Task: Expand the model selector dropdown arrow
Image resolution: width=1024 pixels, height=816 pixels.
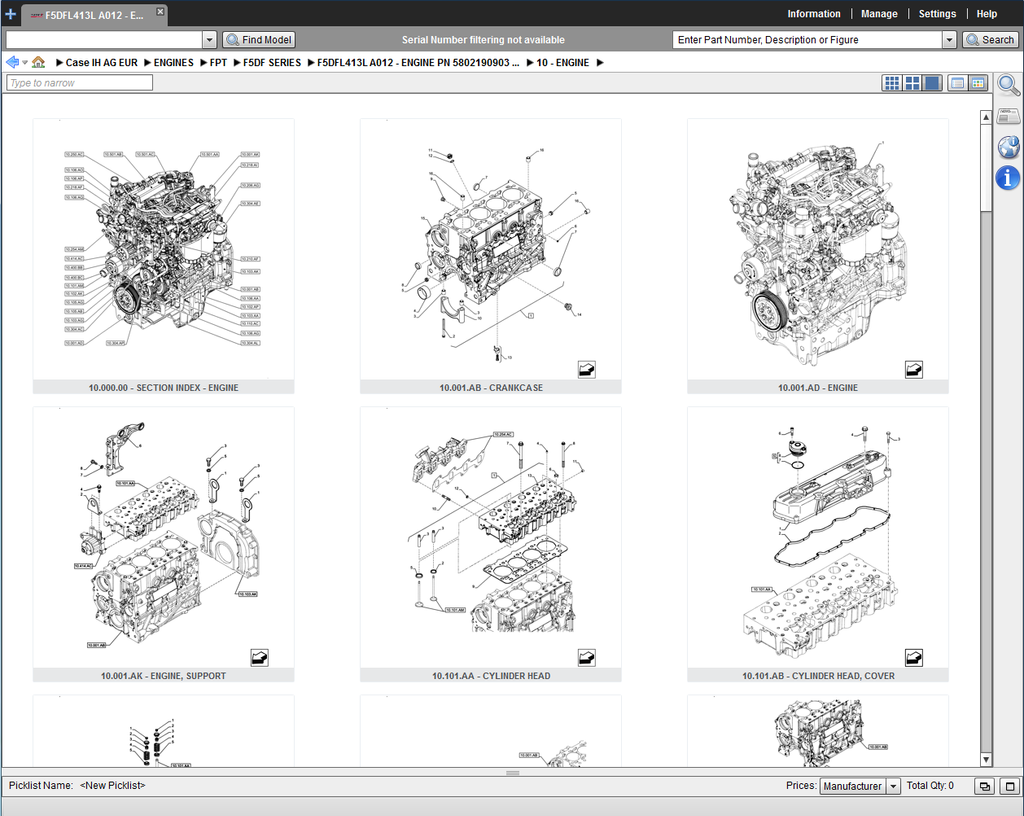Action: pos(209,40)
